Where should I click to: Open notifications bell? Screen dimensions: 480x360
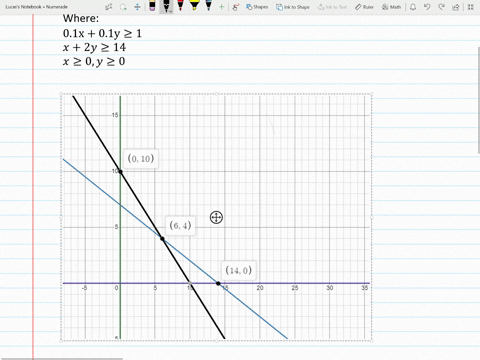point(413,7)
